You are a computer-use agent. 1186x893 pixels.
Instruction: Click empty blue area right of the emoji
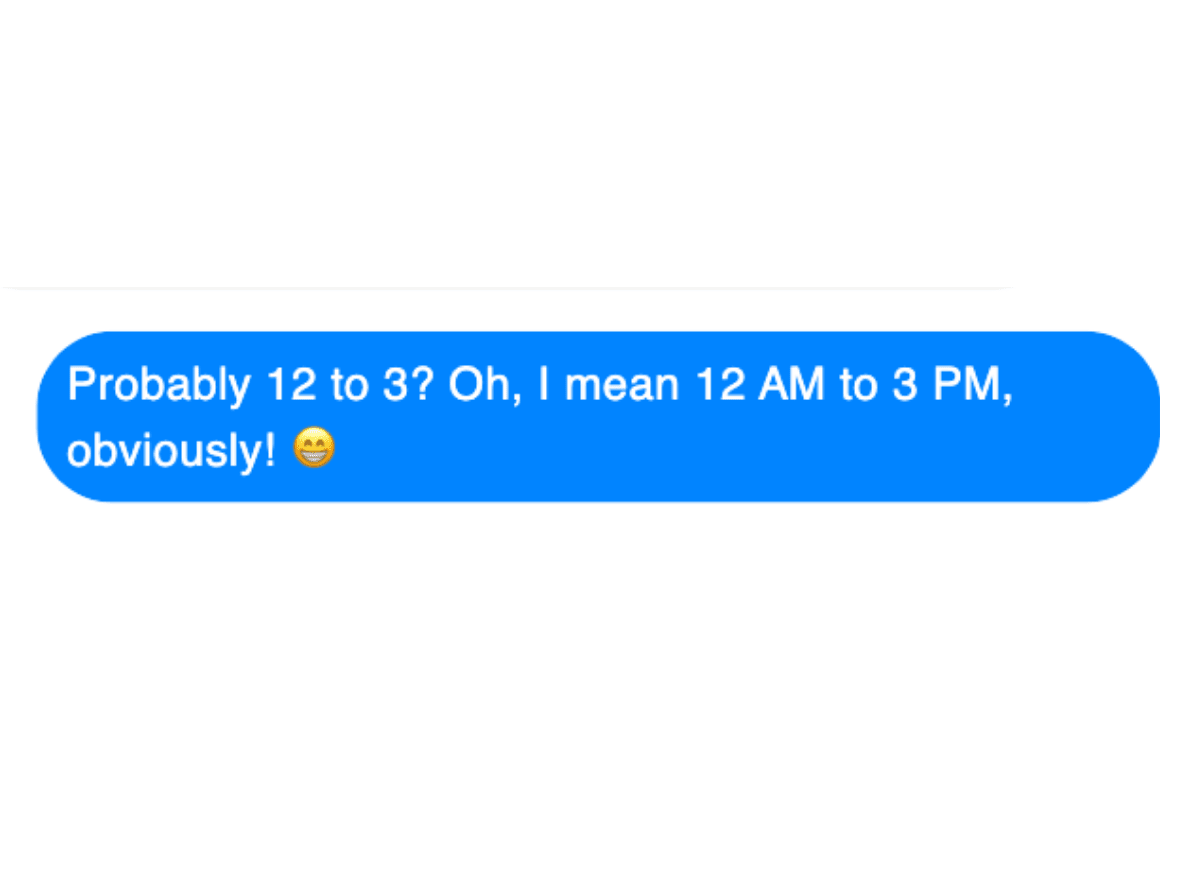719,450
